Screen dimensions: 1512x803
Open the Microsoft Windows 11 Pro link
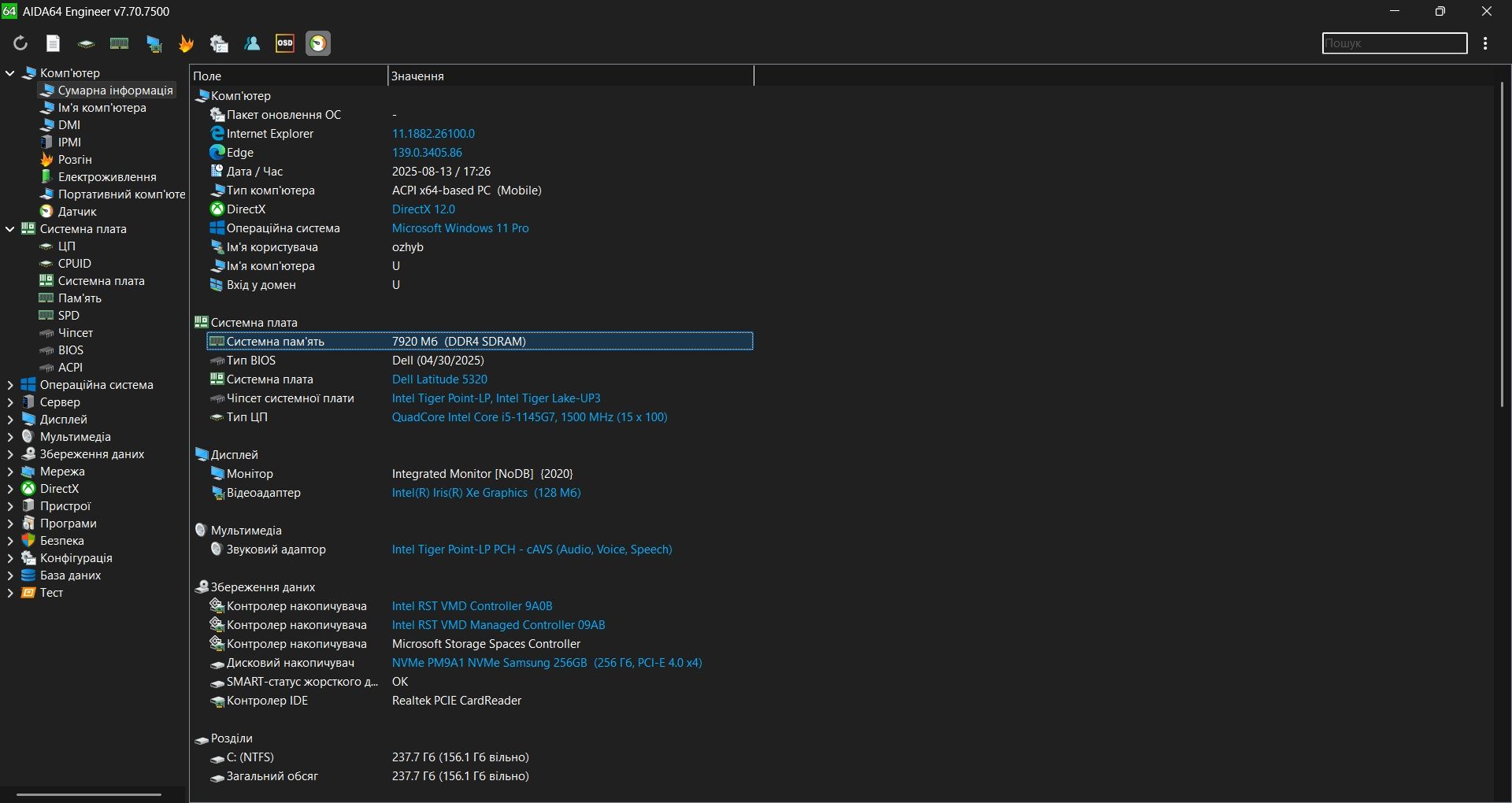(x=461, y=228)
